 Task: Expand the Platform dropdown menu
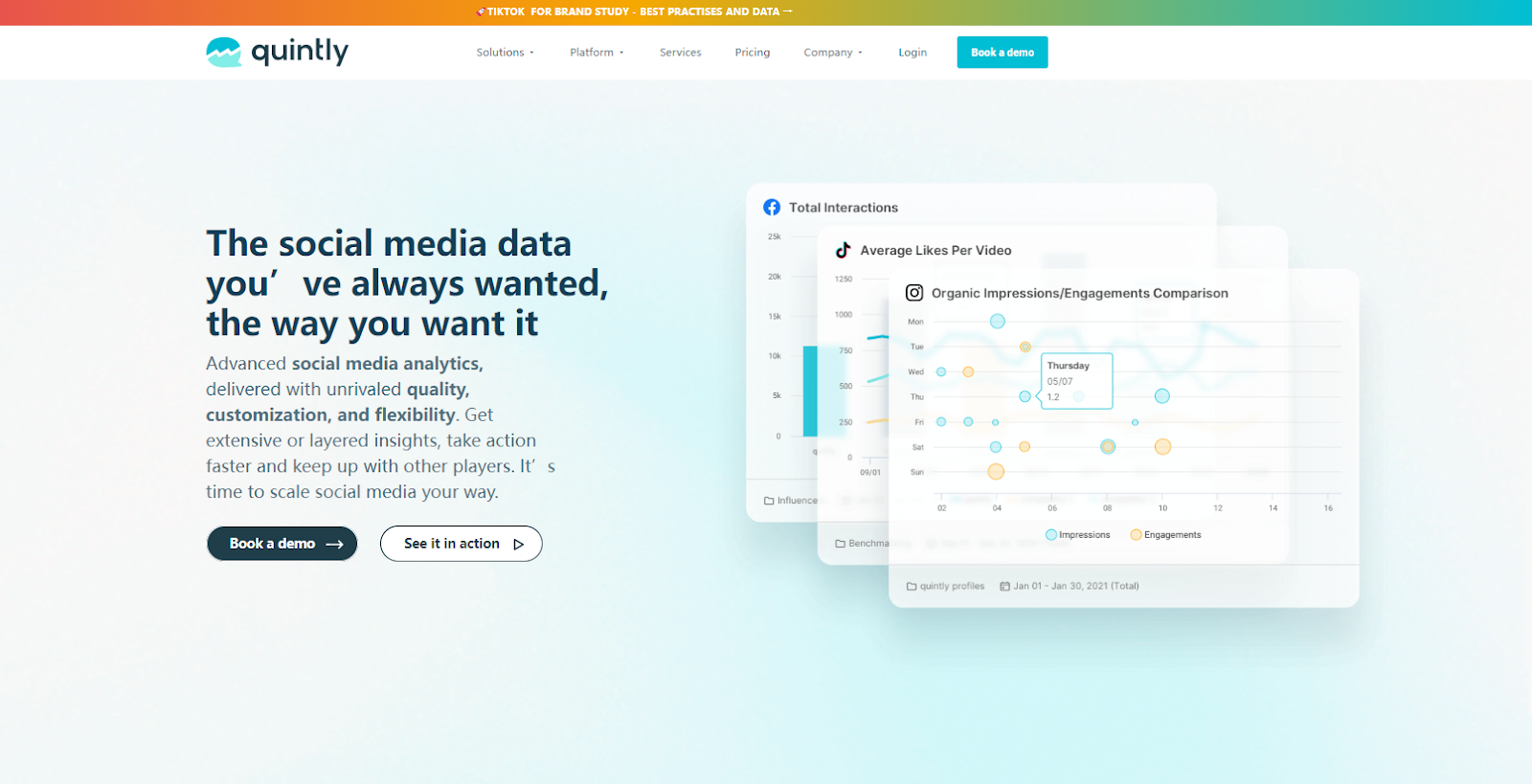(597, 53)
